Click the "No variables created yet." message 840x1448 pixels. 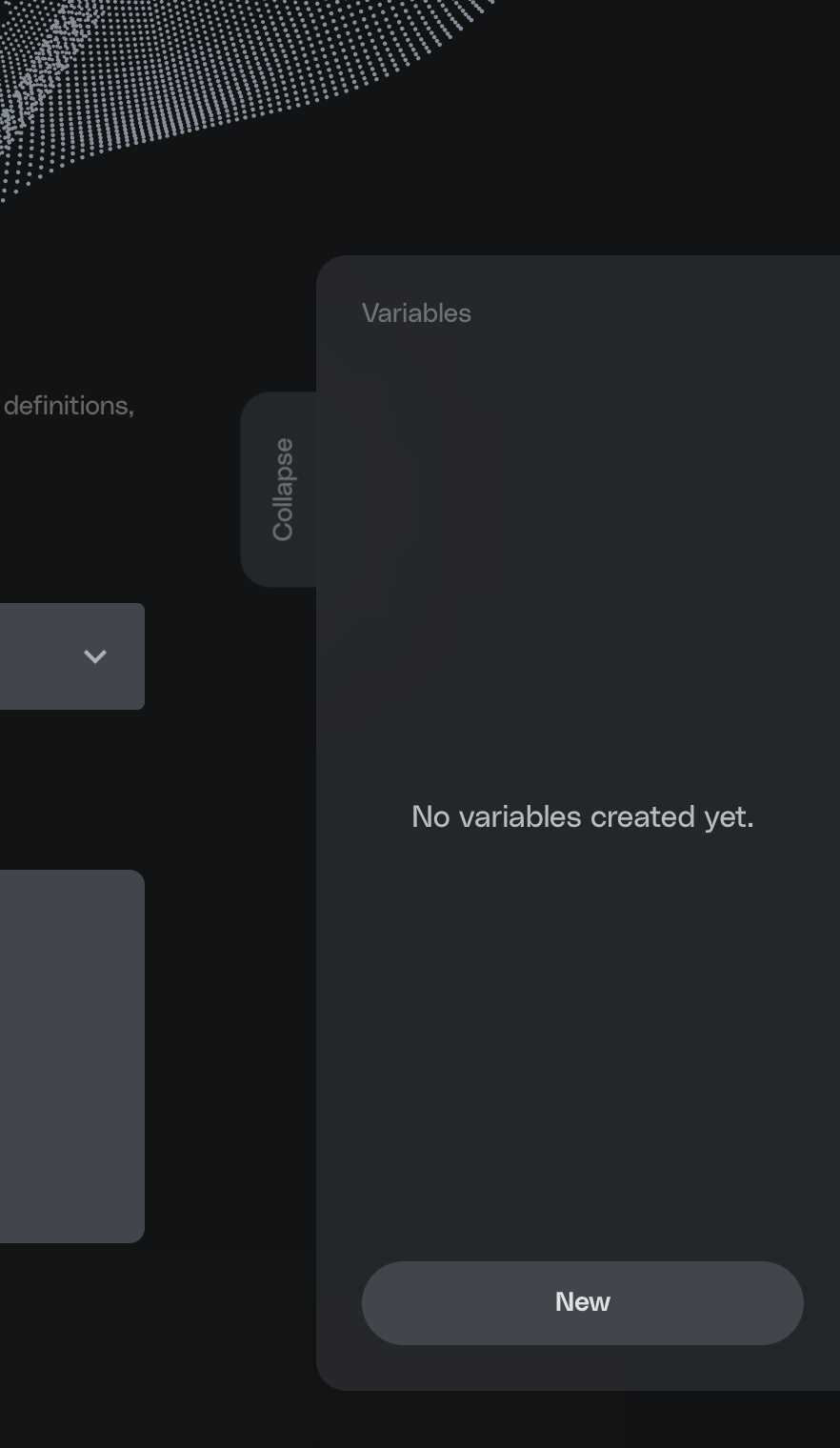tap(582, 816)
